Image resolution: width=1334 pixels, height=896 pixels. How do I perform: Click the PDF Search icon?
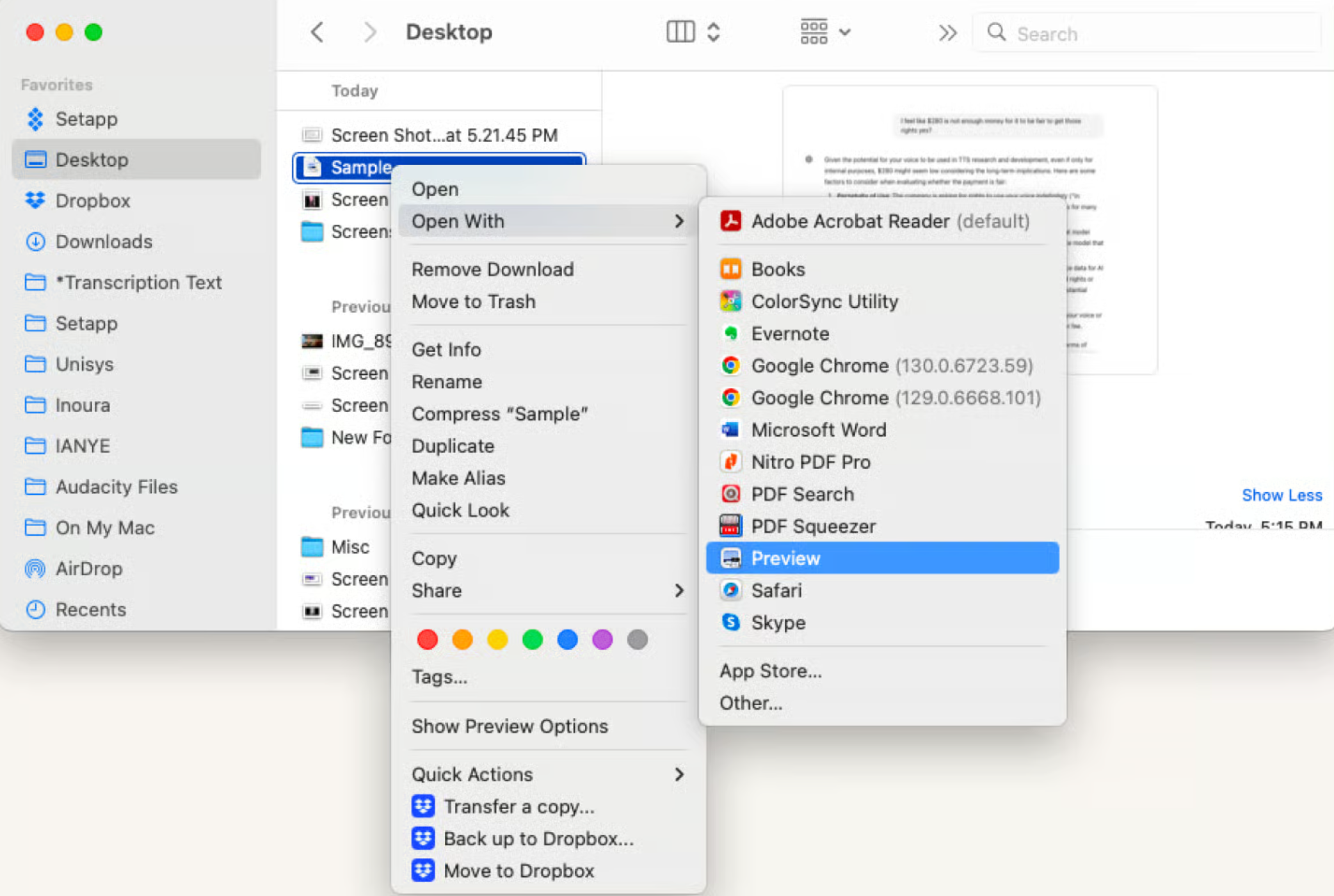[x=730, y=493]
